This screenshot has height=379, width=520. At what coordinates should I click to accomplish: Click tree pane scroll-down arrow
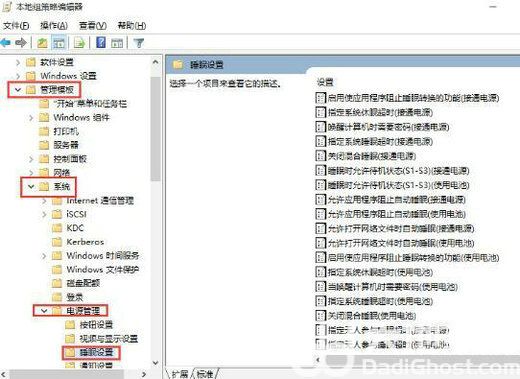coord(155,362)
